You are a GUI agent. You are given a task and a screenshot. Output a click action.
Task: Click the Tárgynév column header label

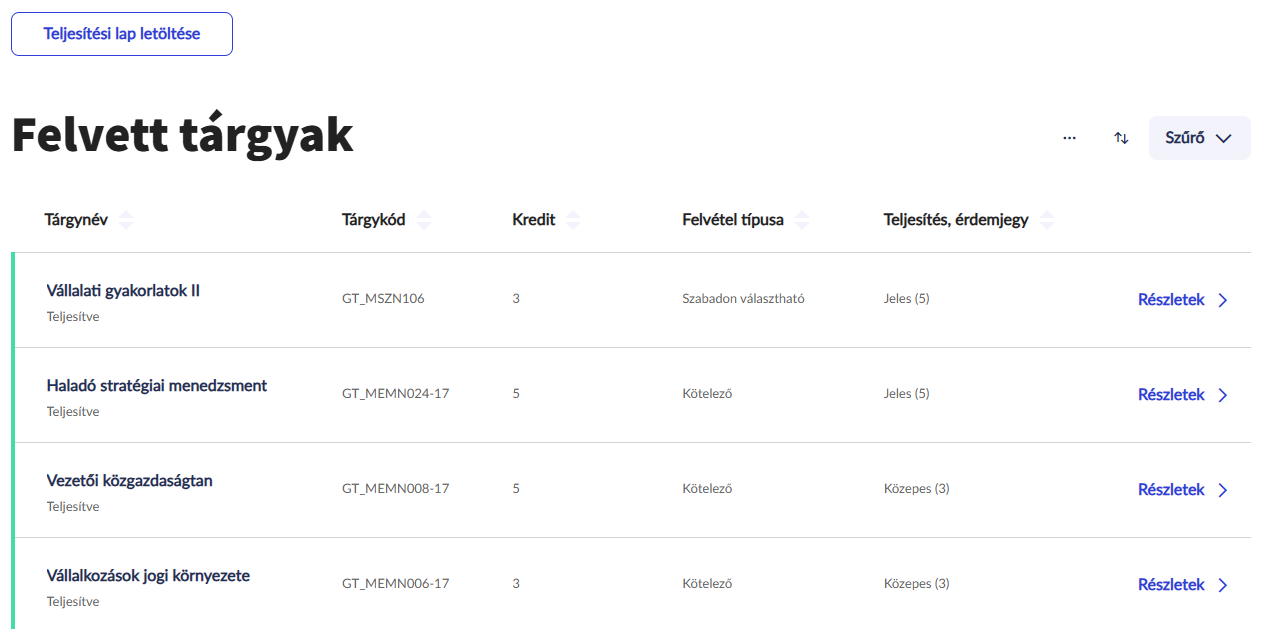76,220
